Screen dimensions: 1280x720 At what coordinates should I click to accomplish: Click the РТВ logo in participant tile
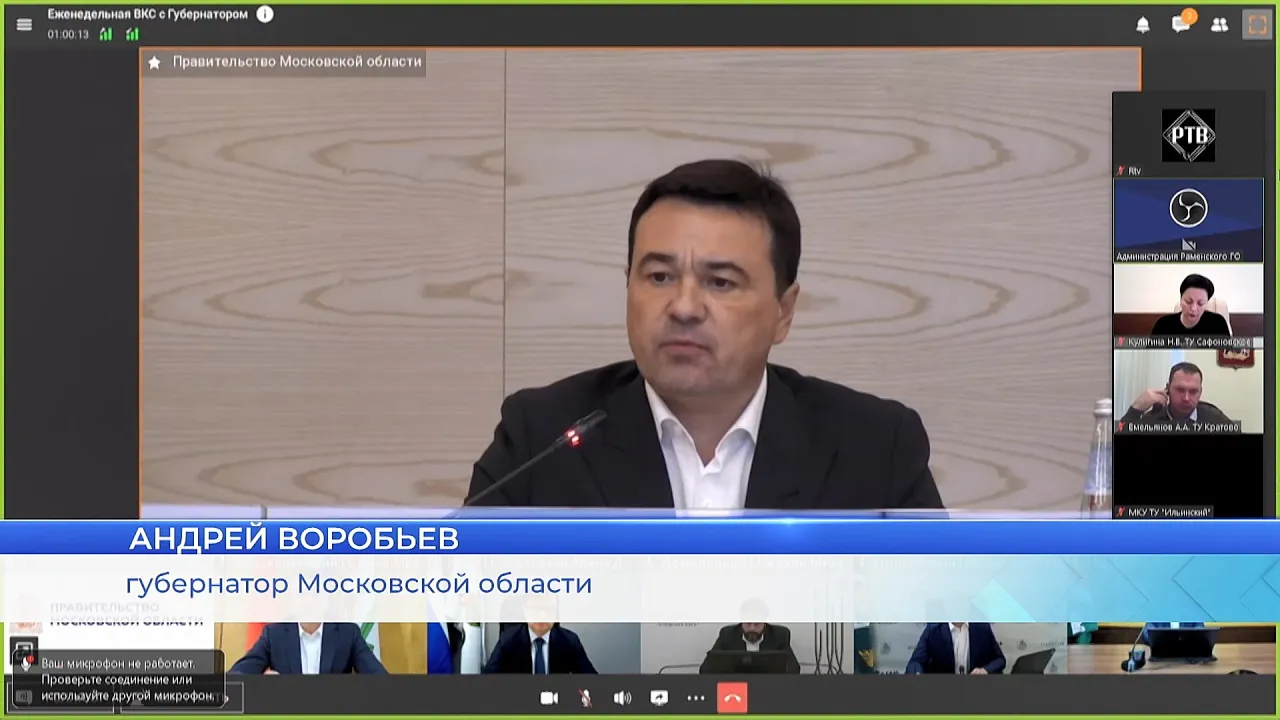(1188, 135)
